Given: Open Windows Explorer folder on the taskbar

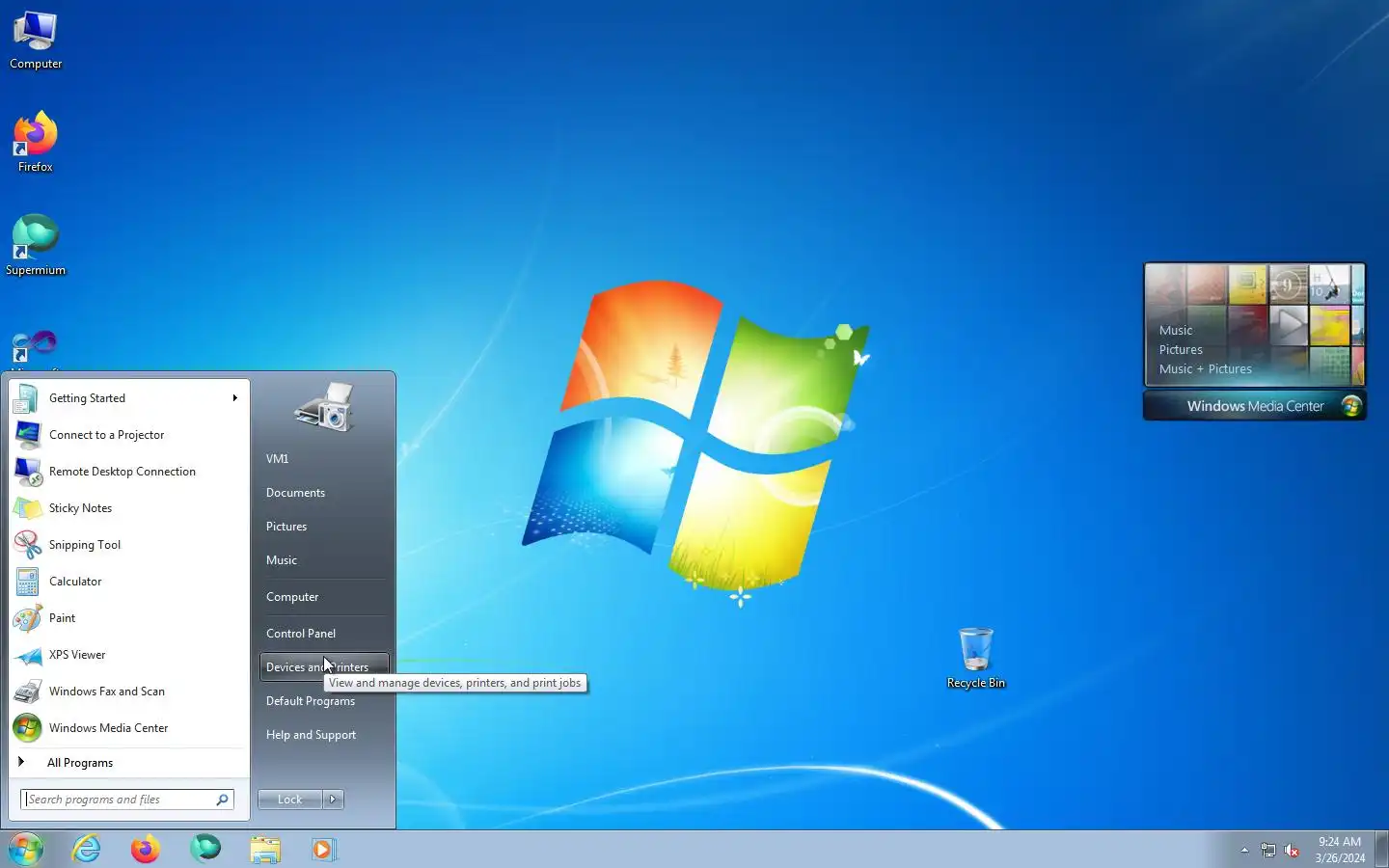Looking at the screenshot, I should [264, 850].
